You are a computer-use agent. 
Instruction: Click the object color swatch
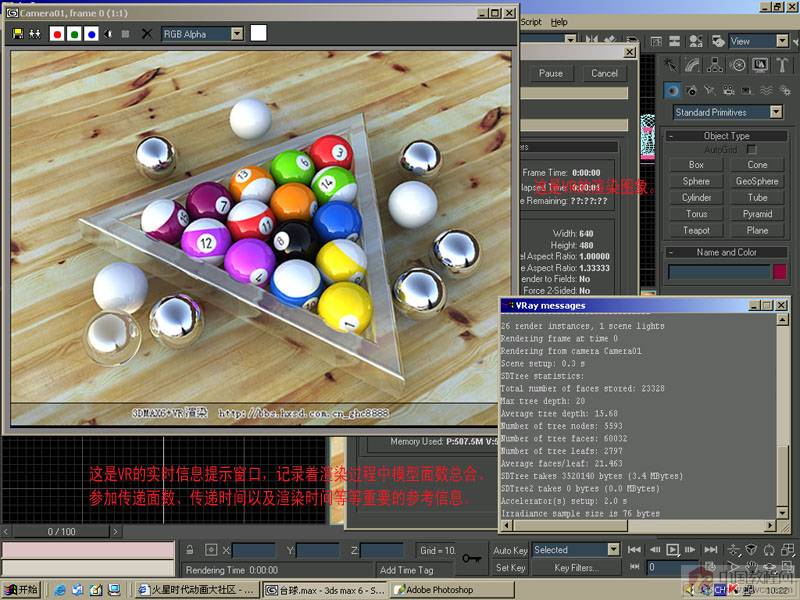[779, 271]
